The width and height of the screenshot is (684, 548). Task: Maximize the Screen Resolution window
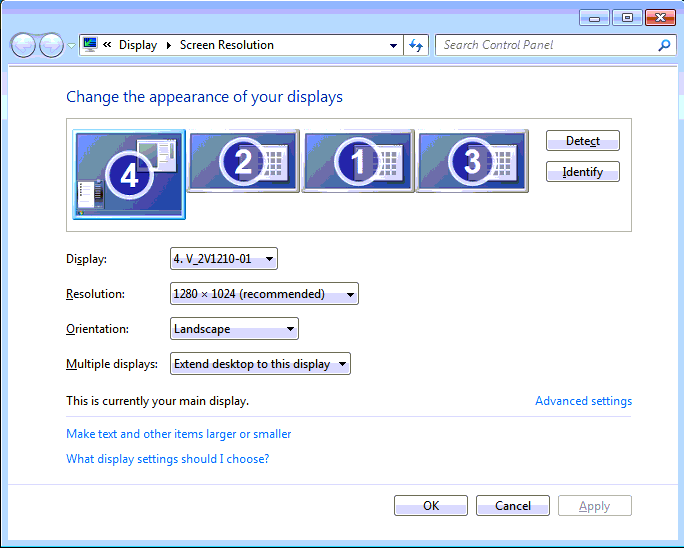(x=627, y=18)
